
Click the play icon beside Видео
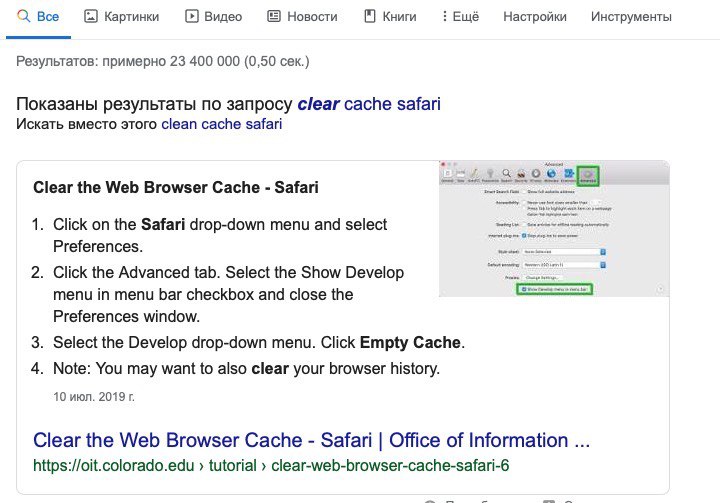pos(191,17)
